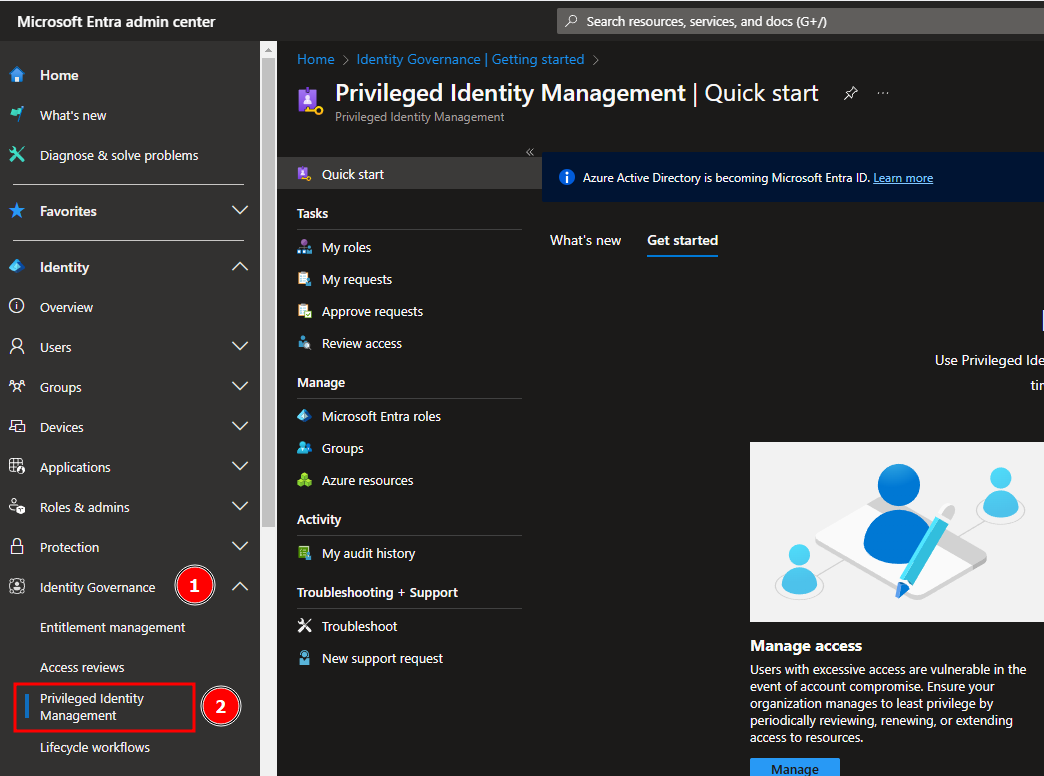This screenshot has height=776, width=1044.
Task: Create a New support request
Action: [382, 657]
